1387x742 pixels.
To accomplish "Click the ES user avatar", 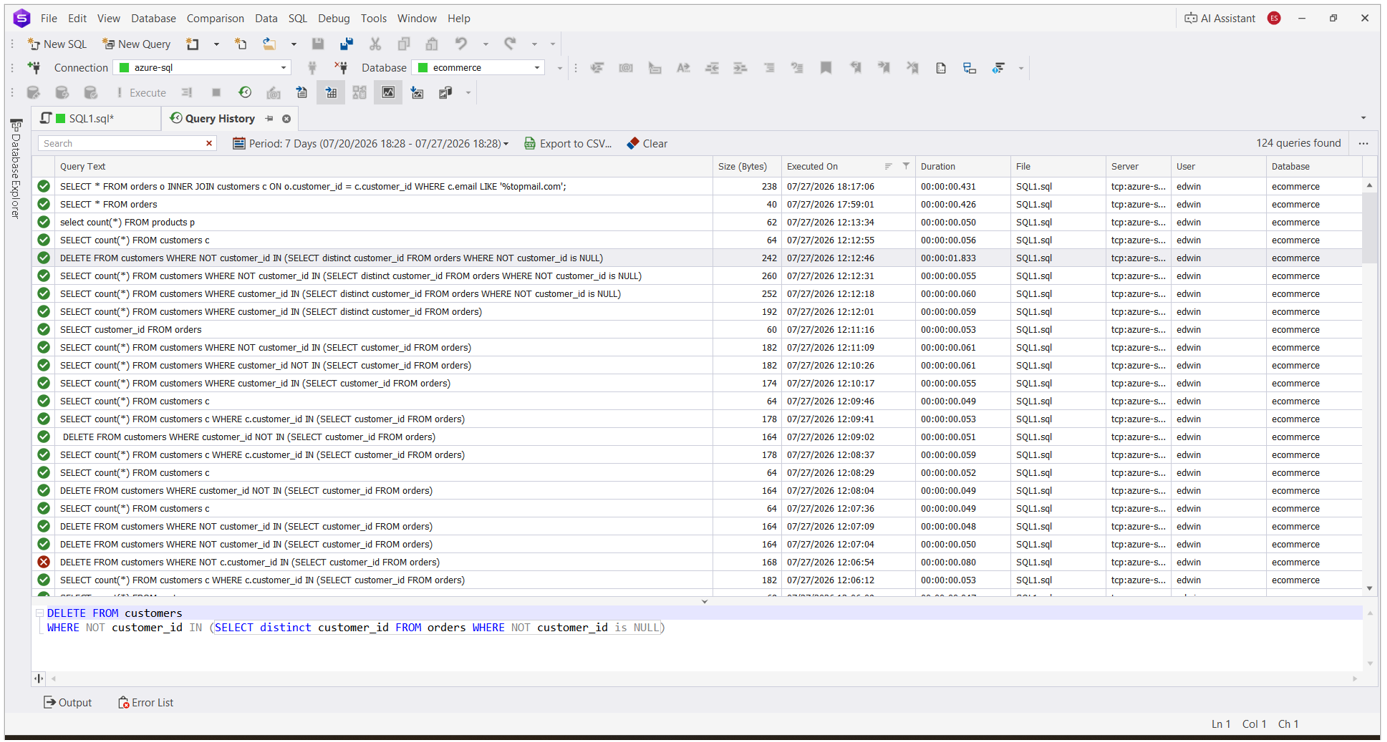I will [x=1274, y=18].
